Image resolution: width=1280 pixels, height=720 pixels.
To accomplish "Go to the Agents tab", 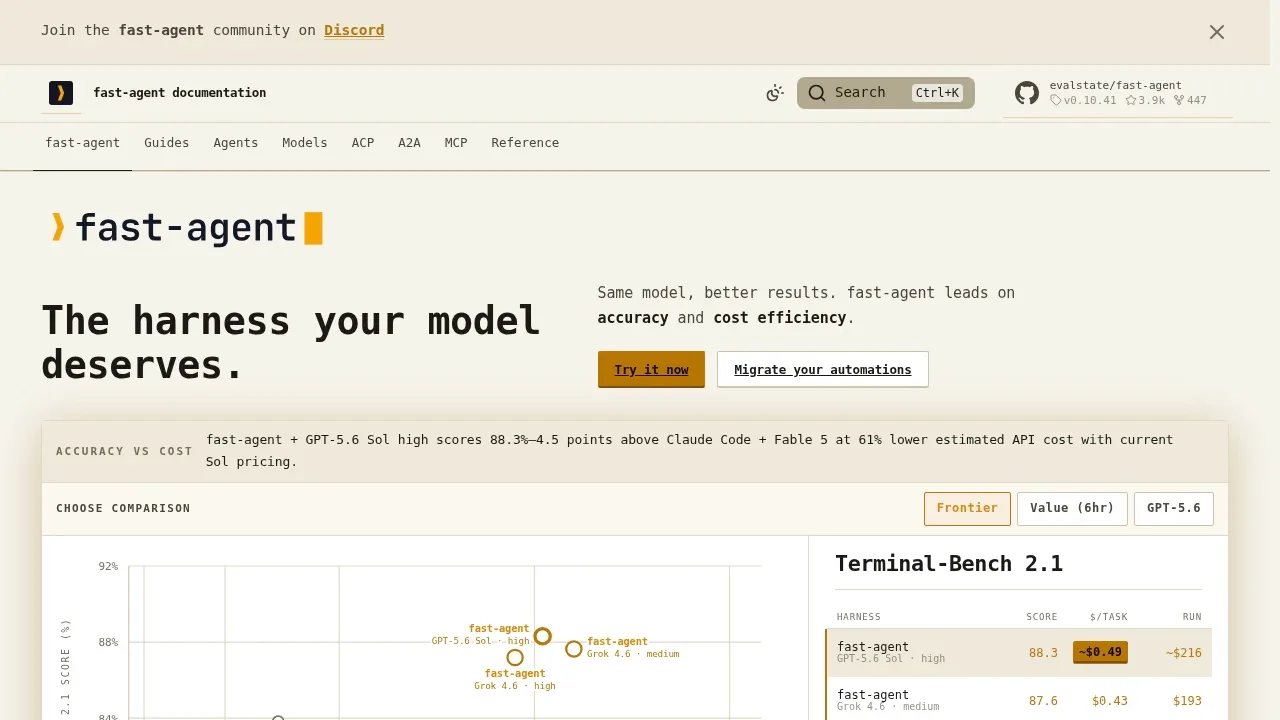I will pos(236,143).
